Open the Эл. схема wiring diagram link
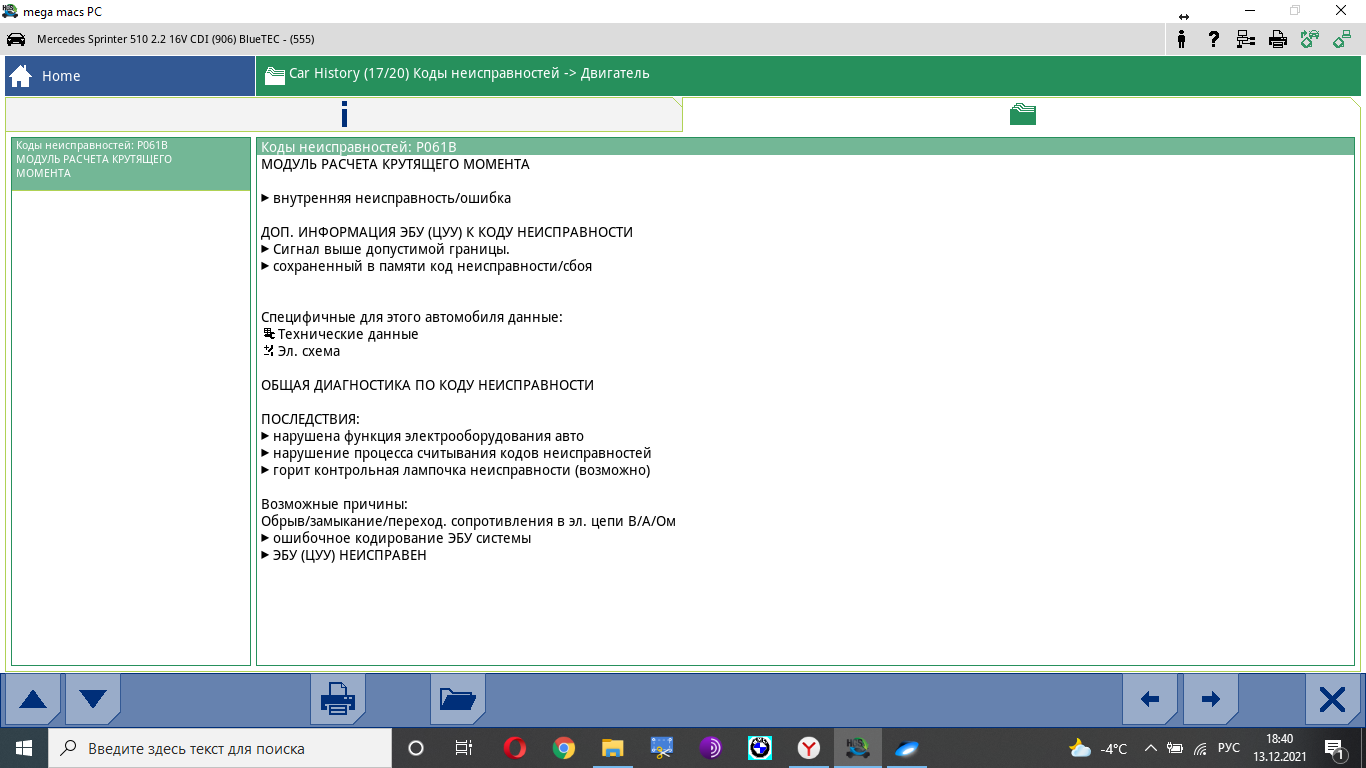The height and width of the screenshot is (768, 1366). pos(308,351)
